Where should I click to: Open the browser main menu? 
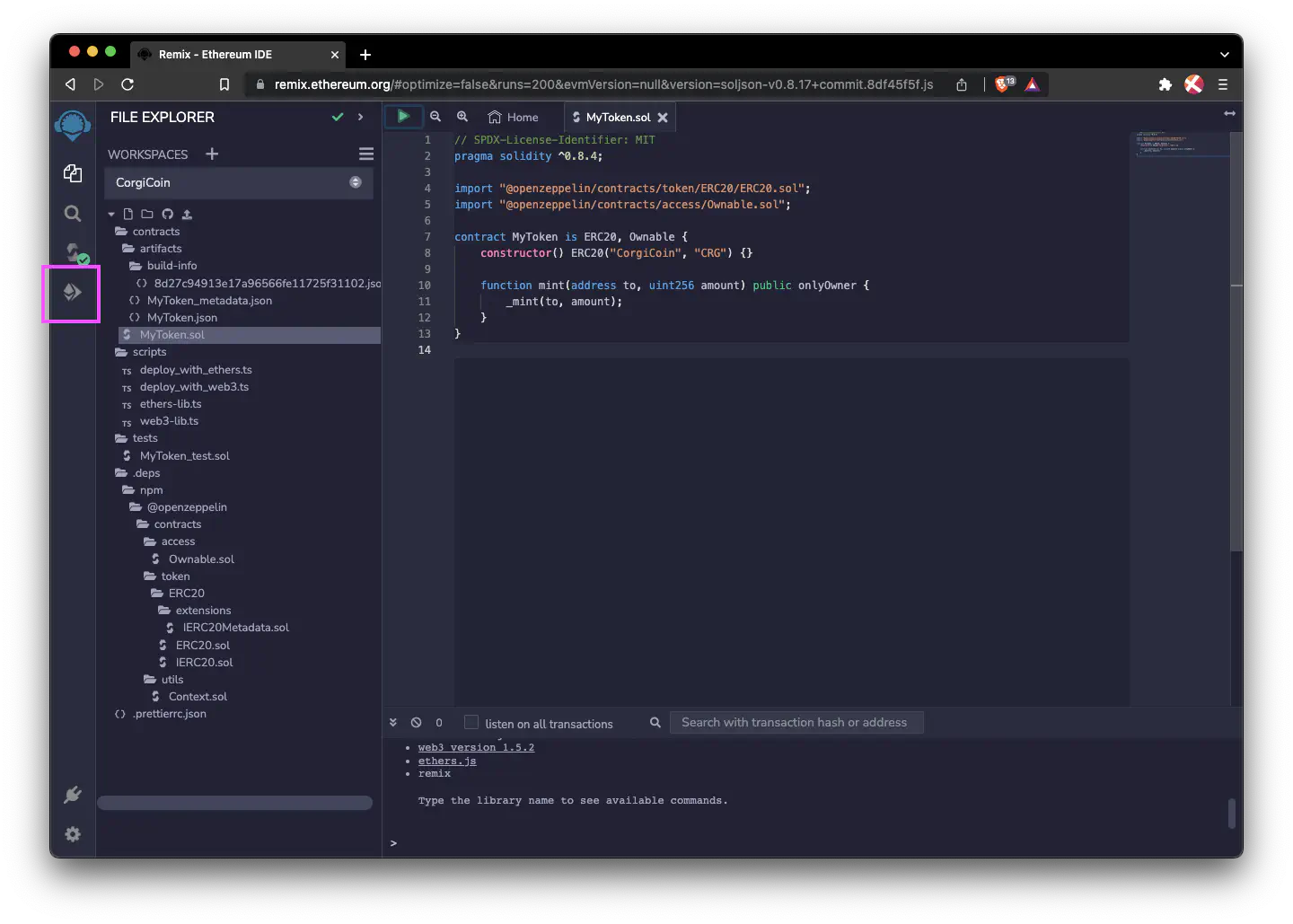1222,84
